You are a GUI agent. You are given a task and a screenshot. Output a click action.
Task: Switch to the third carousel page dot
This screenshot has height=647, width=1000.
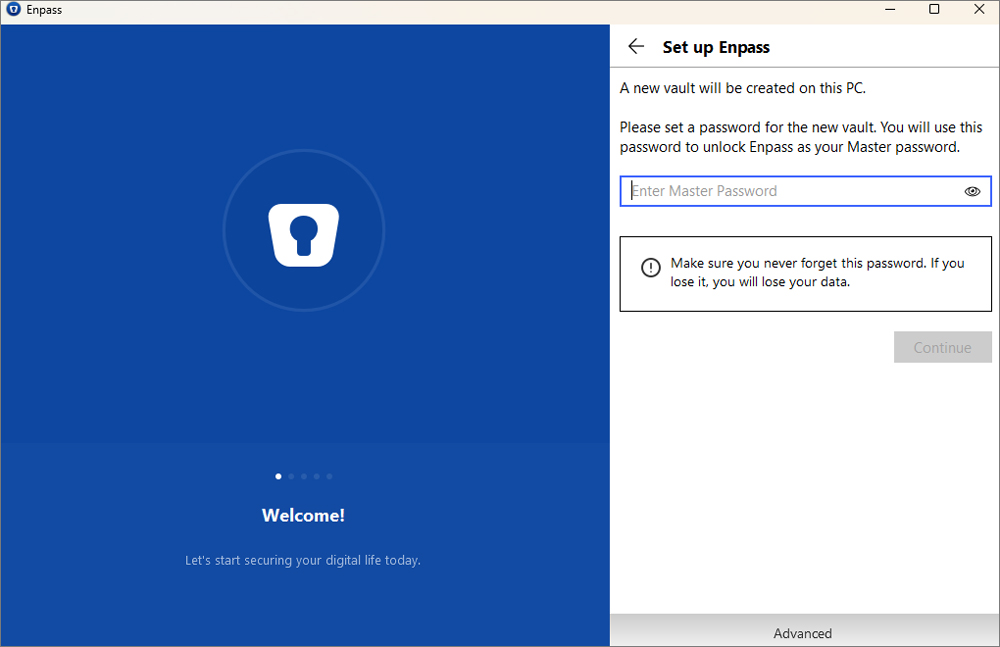[x=304, y=476]
